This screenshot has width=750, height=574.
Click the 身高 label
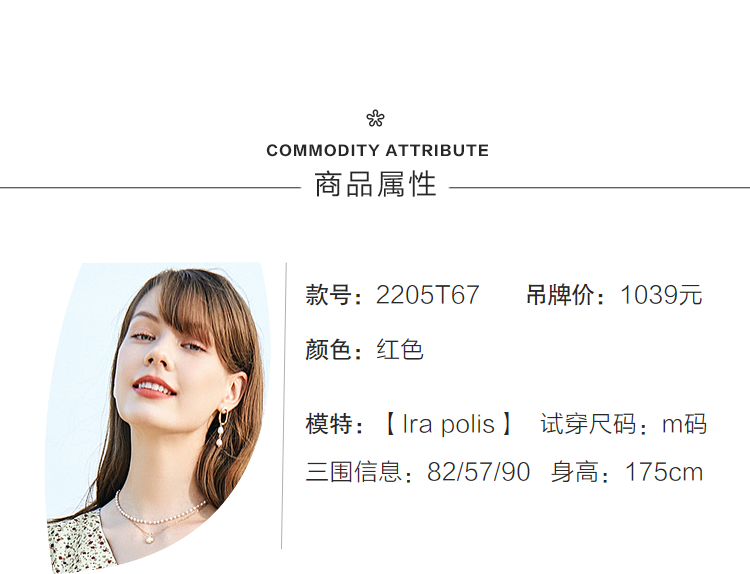577,472
